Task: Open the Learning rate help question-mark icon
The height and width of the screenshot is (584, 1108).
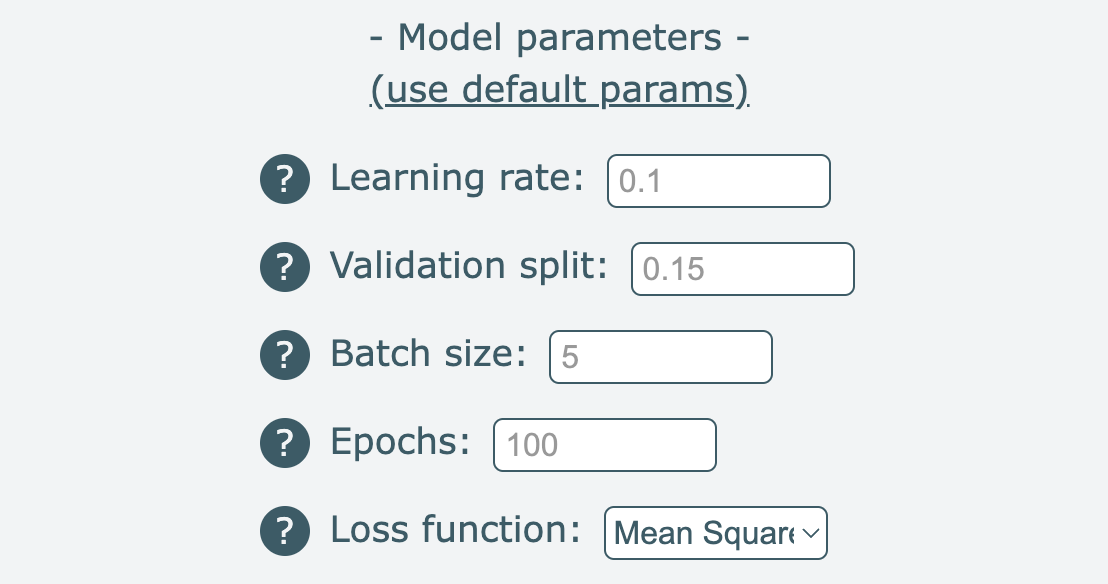Action: coord(285,179)
